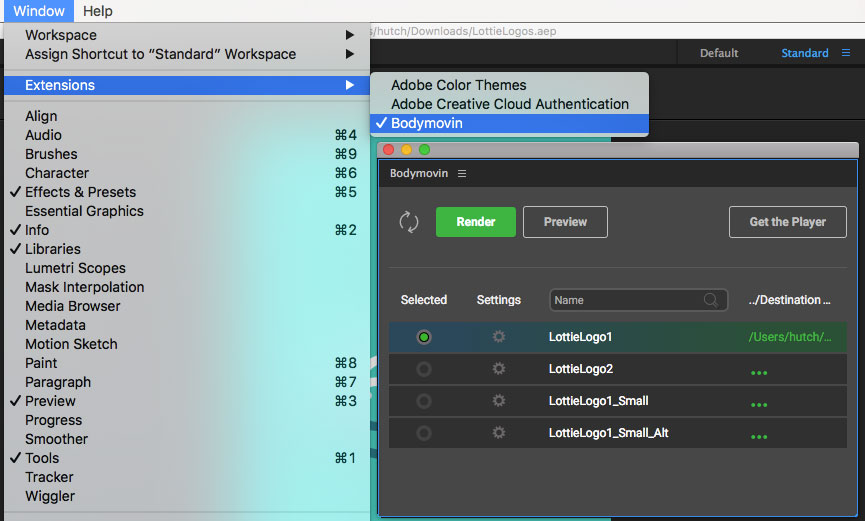Switch to the Standard workspace

pos(804,53)
